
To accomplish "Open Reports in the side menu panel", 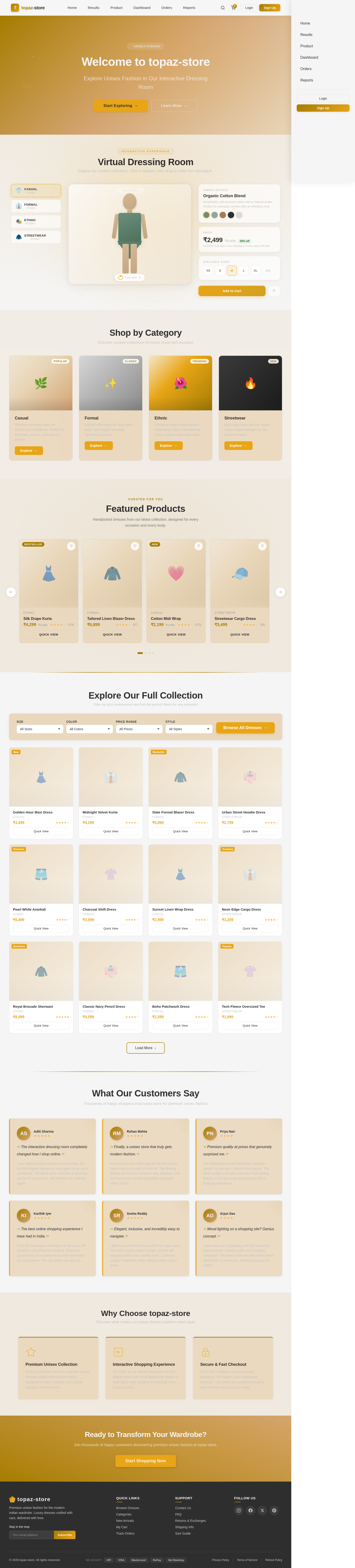I will coord(307,80).
